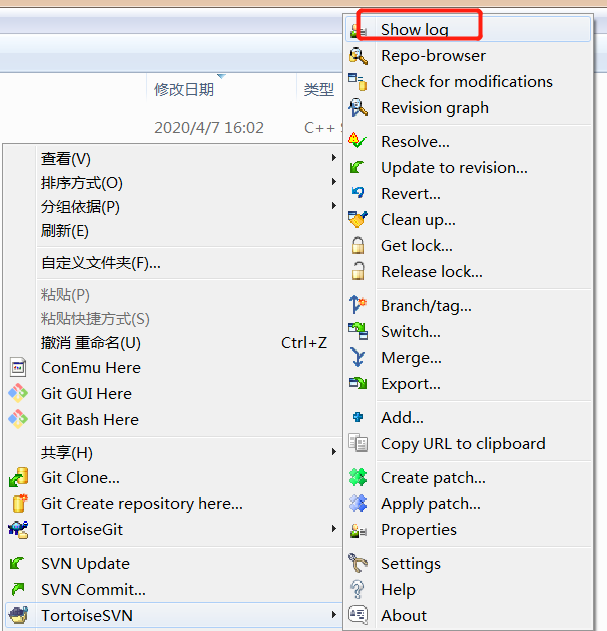Click the Check for modifications icon

358,82
